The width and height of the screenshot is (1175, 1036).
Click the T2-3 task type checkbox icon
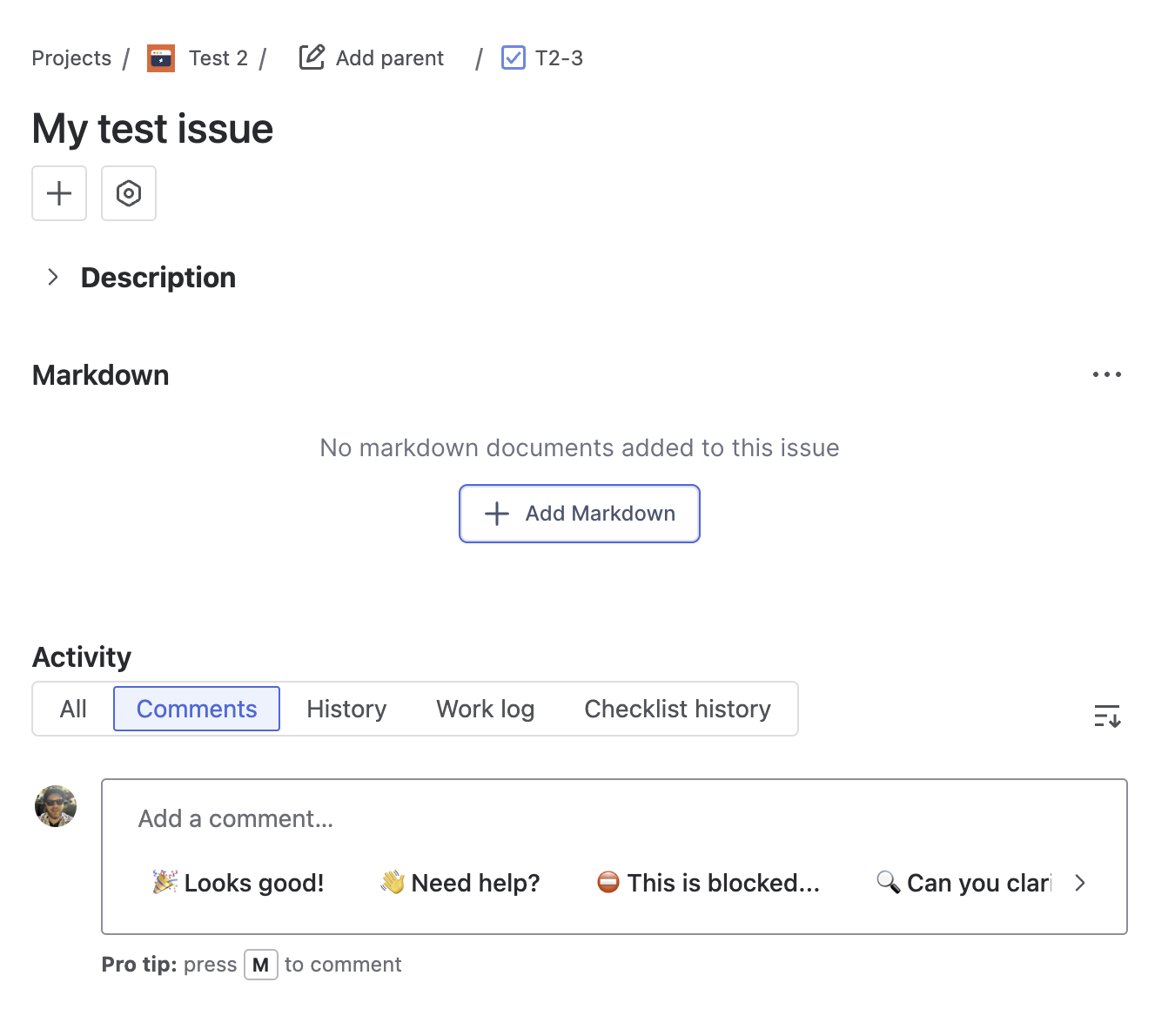click(x=514, y=58)
